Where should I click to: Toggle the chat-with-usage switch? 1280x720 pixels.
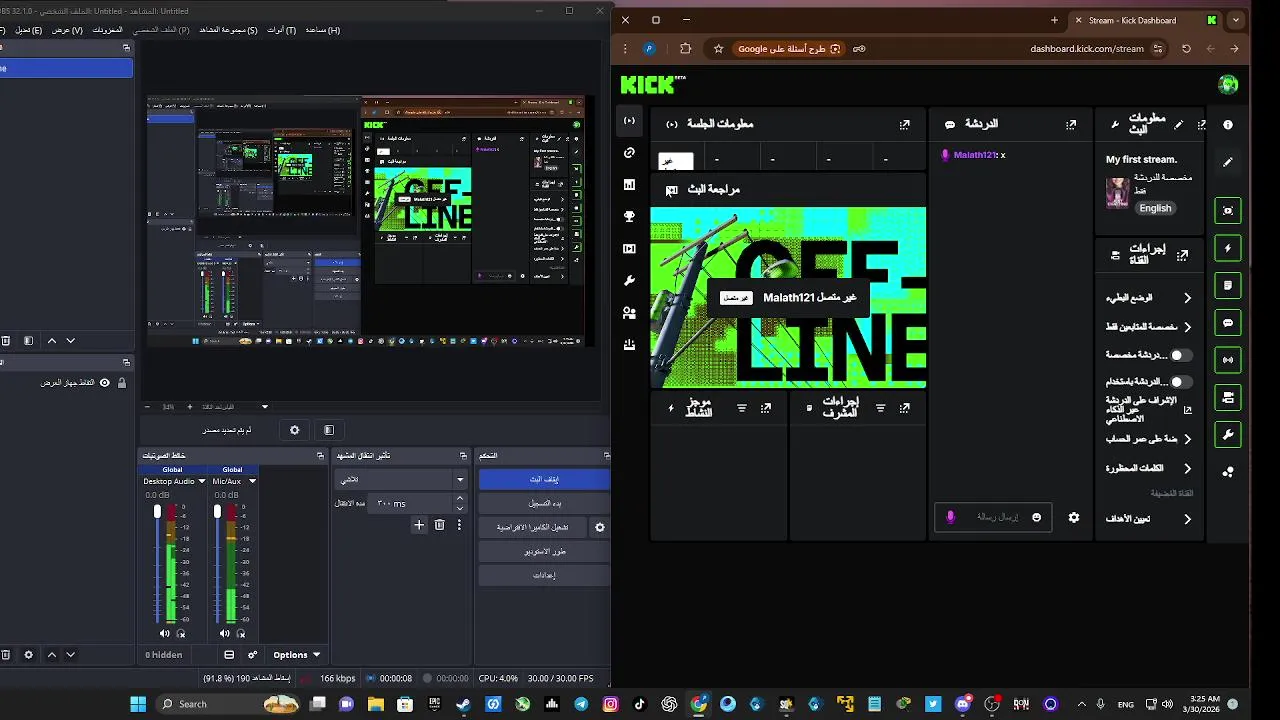1180,382
